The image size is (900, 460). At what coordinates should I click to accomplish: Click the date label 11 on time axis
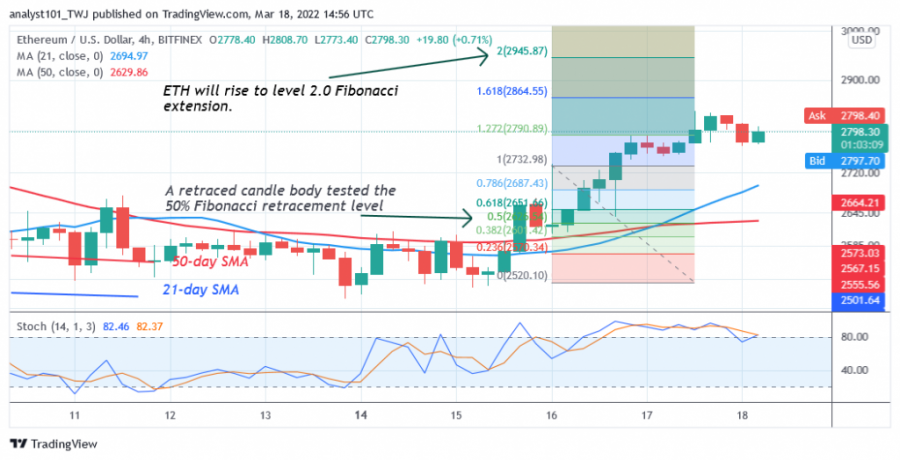pyautogui.click(x=74, y=415)
